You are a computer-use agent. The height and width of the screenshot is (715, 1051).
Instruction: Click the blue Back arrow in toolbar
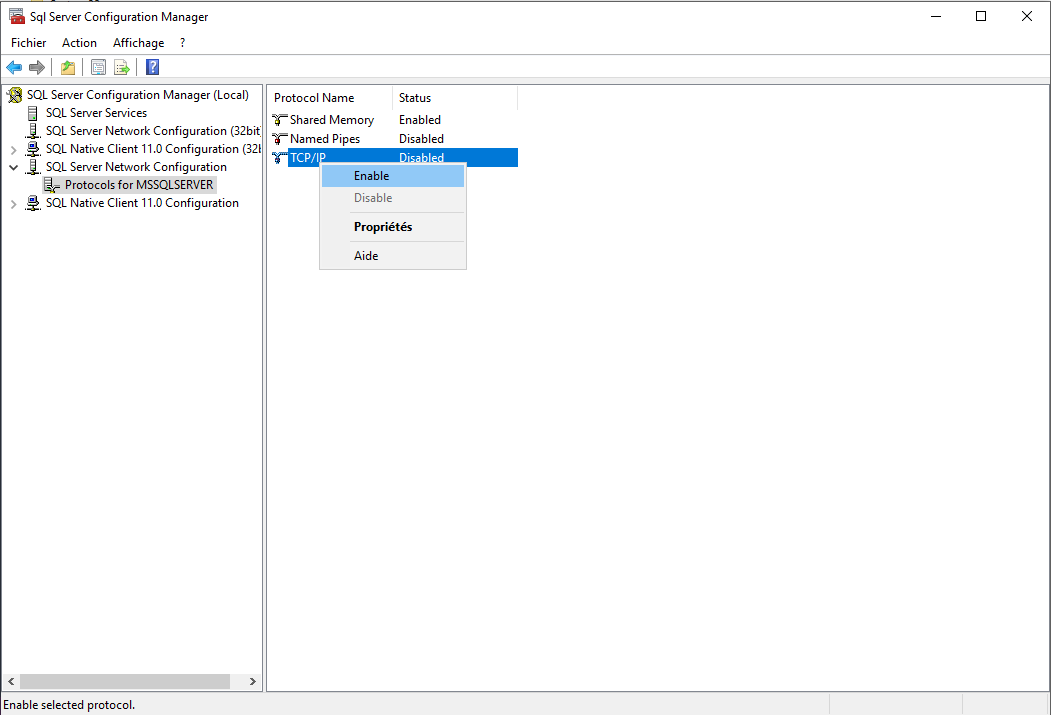click(x=14, y=67)
